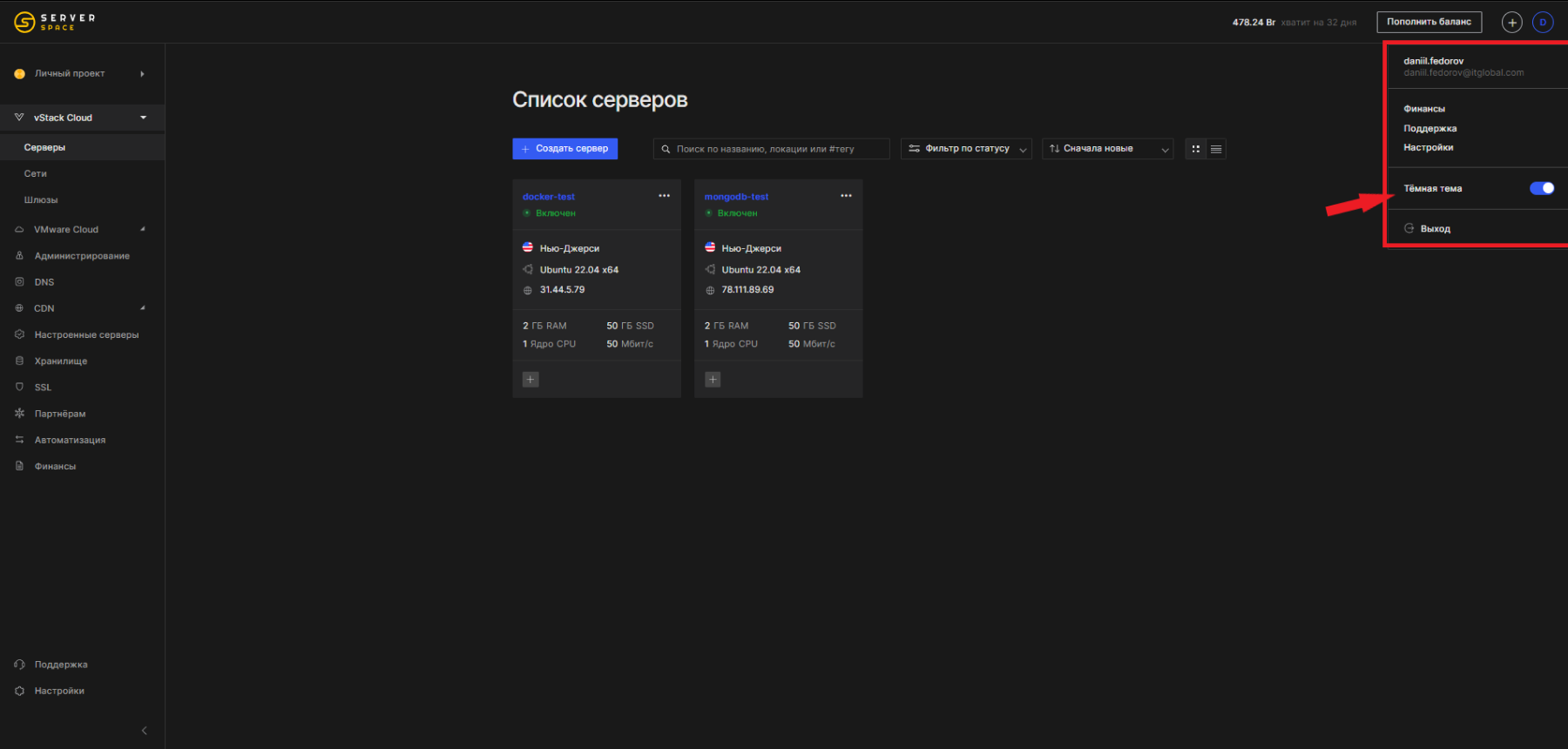Click the Администрирование label in sidebar
The width and height of the screenshot is (1568, 749).
(x=82, y=256)
